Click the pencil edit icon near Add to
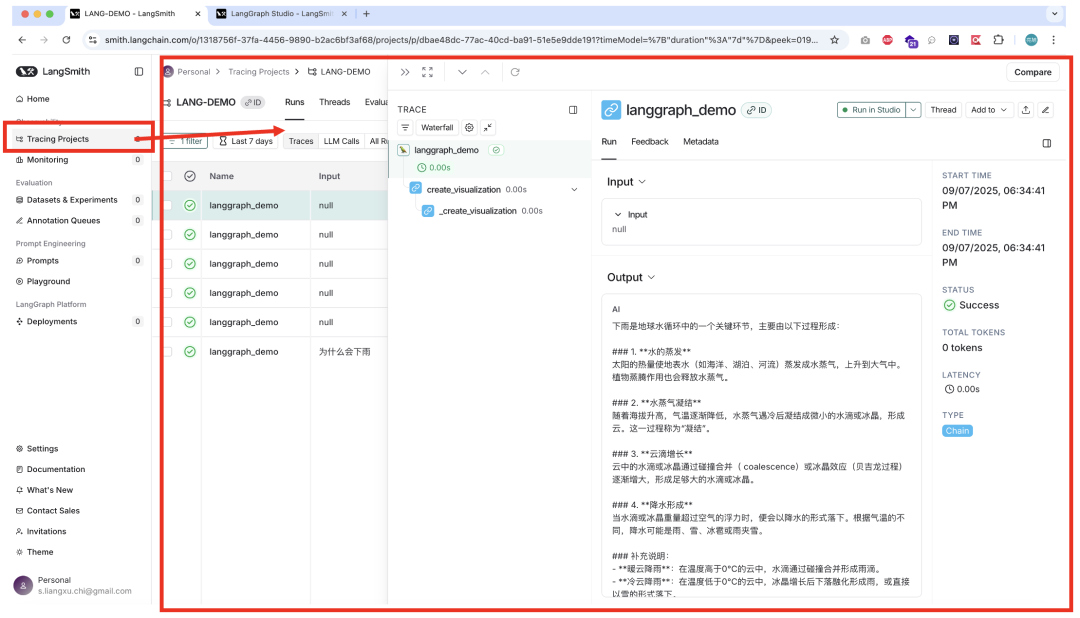1080x618 pixels. (x=1046, y=110)
